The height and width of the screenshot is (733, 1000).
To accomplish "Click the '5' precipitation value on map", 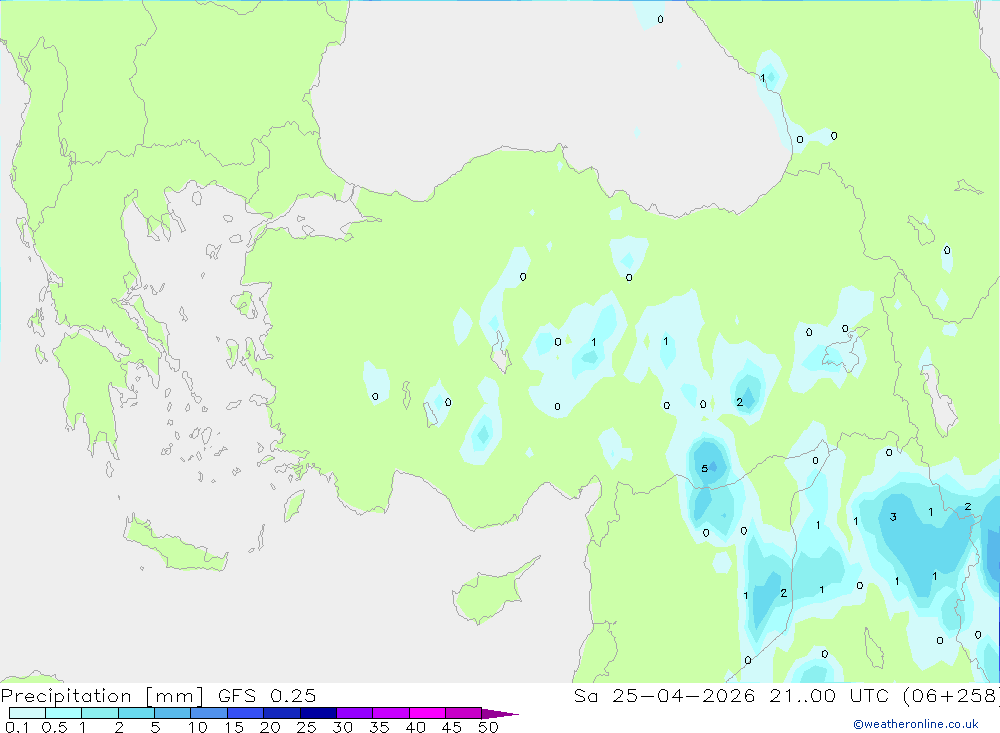I will click(705, 468).
